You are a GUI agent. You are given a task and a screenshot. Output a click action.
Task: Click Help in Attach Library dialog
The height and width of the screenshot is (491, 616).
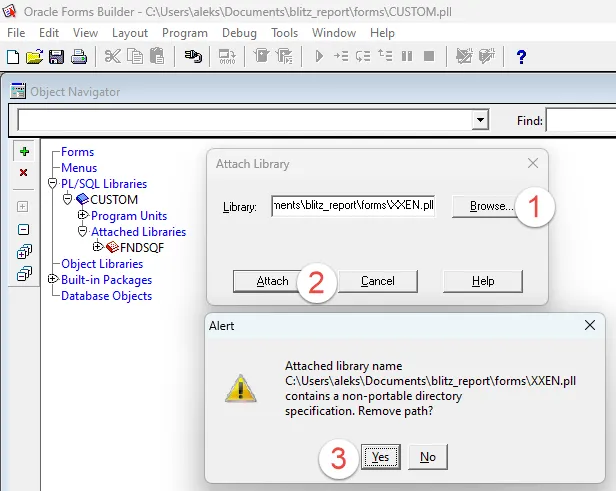click(x=483, y=281)
